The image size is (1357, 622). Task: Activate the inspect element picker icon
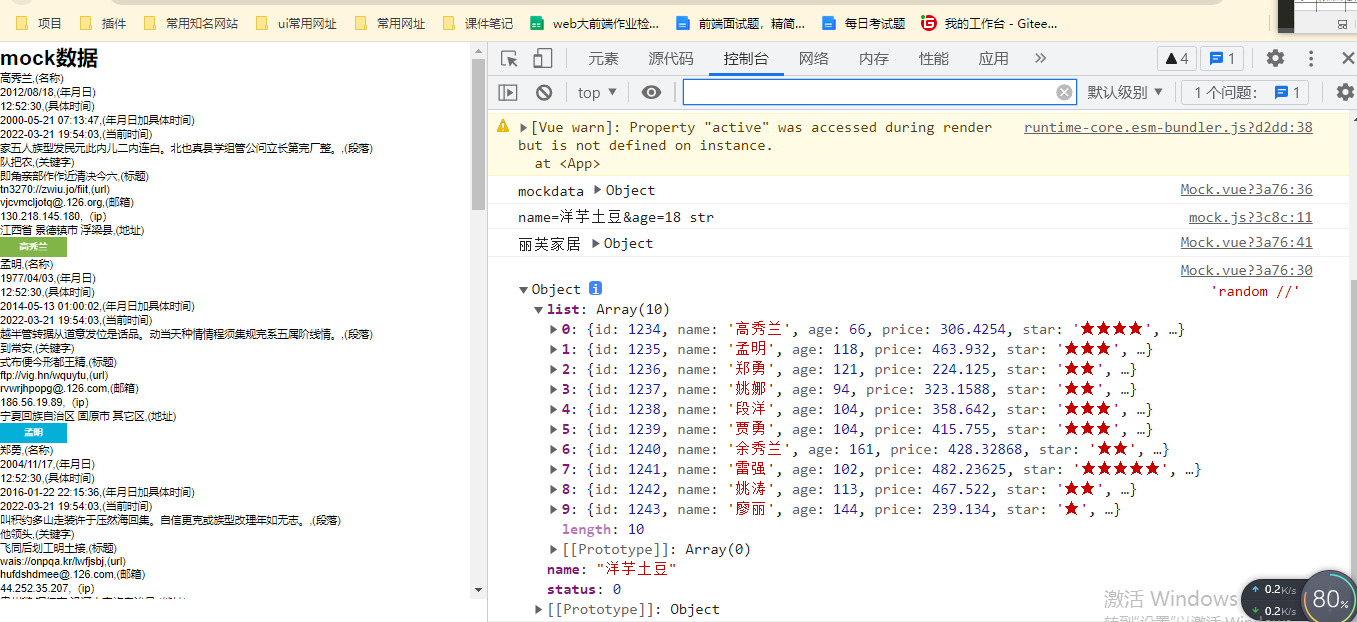(x=509, y=59)
